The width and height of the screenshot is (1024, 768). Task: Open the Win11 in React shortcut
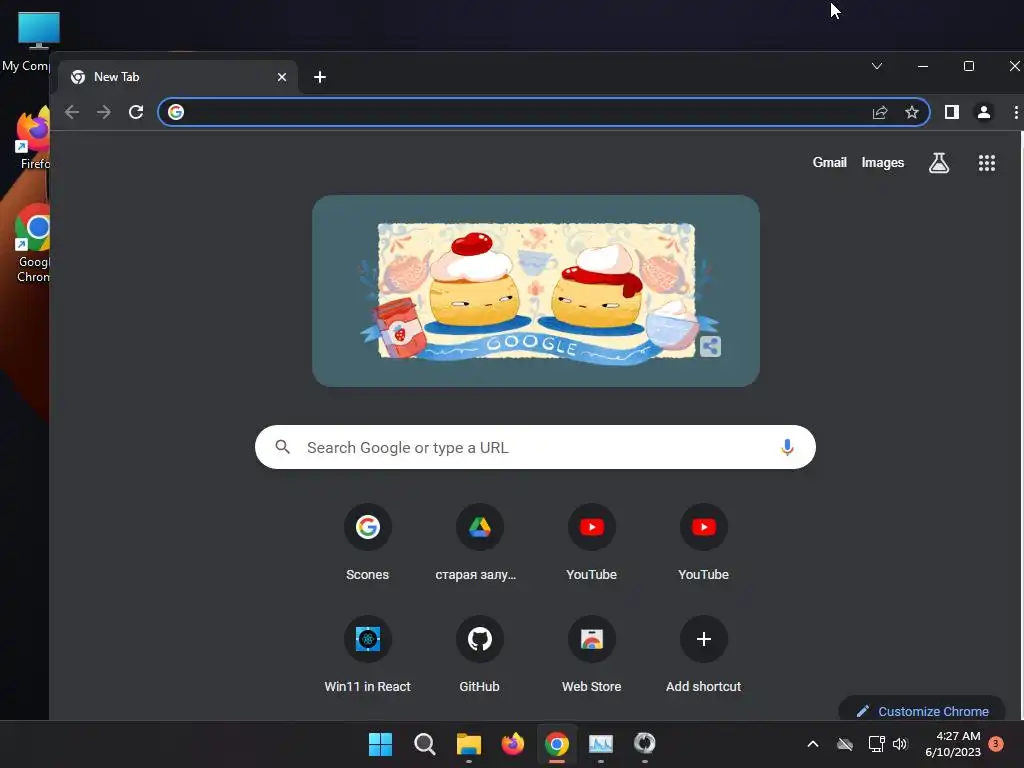368,654
